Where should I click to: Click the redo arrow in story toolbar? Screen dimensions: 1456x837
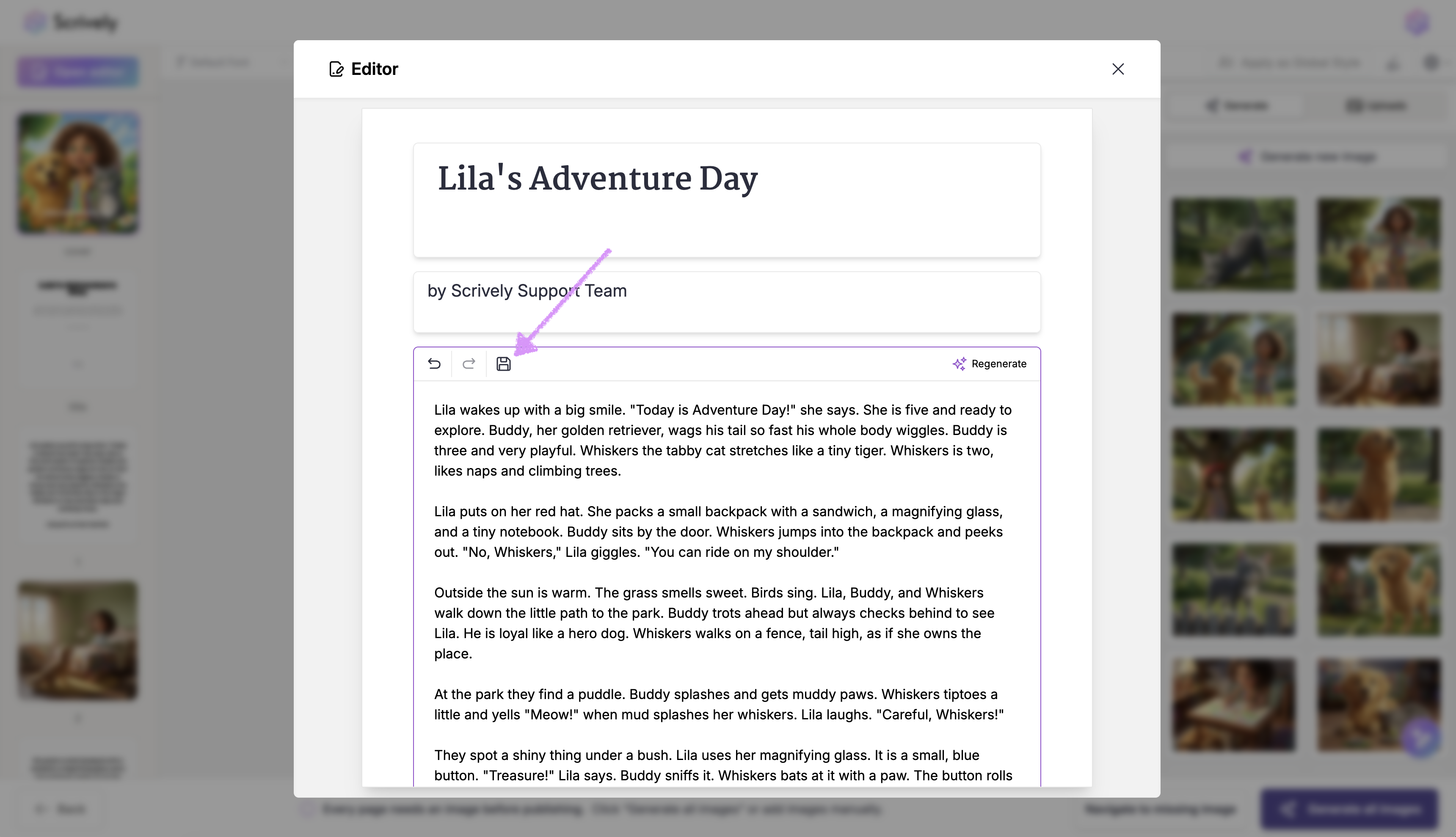(x=469, y=364)
